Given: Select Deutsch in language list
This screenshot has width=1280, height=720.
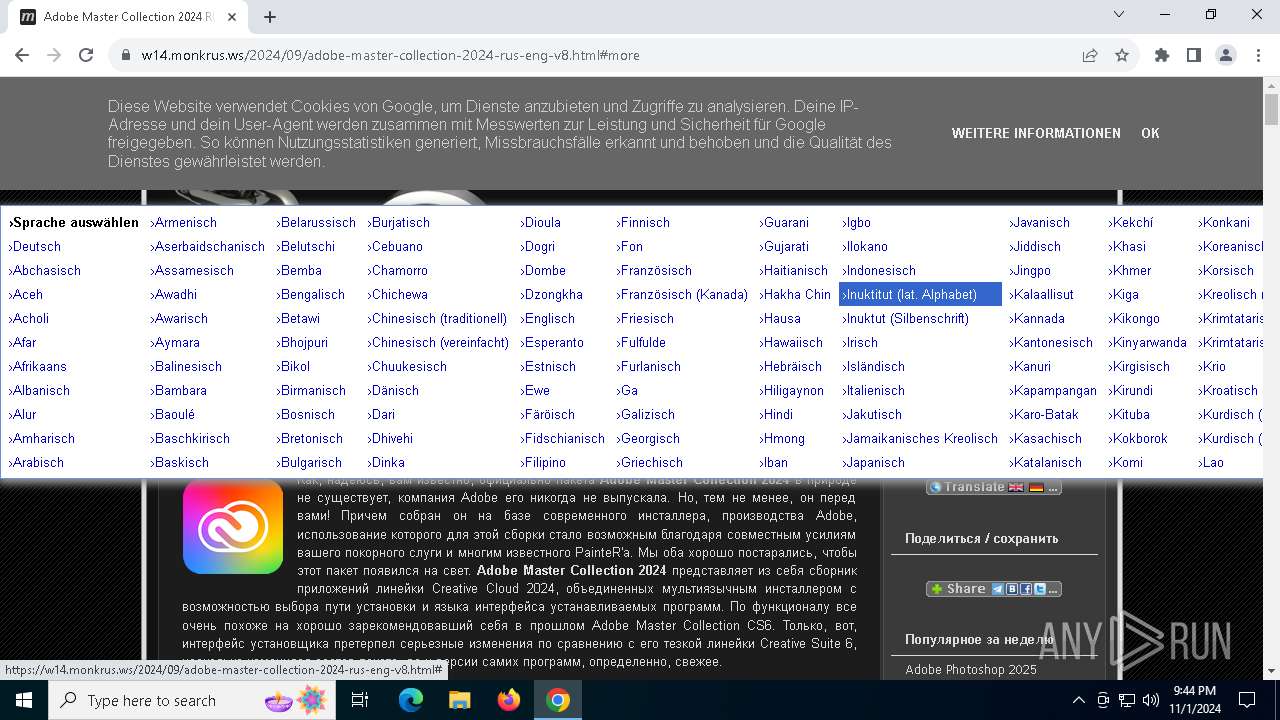Looking at the screenshot, I should point(35,246).
